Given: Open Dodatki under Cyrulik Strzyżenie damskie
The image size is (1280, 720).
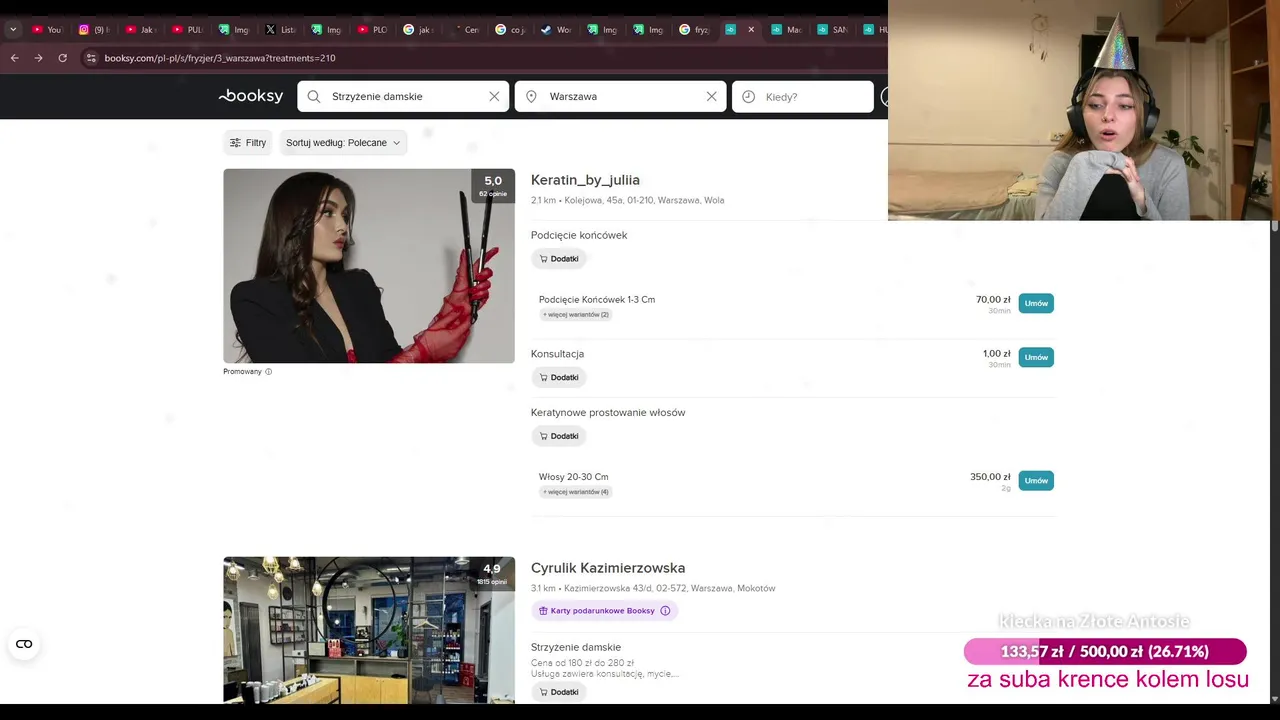Looking at the screenshot, I should click(x=559, y=692).
